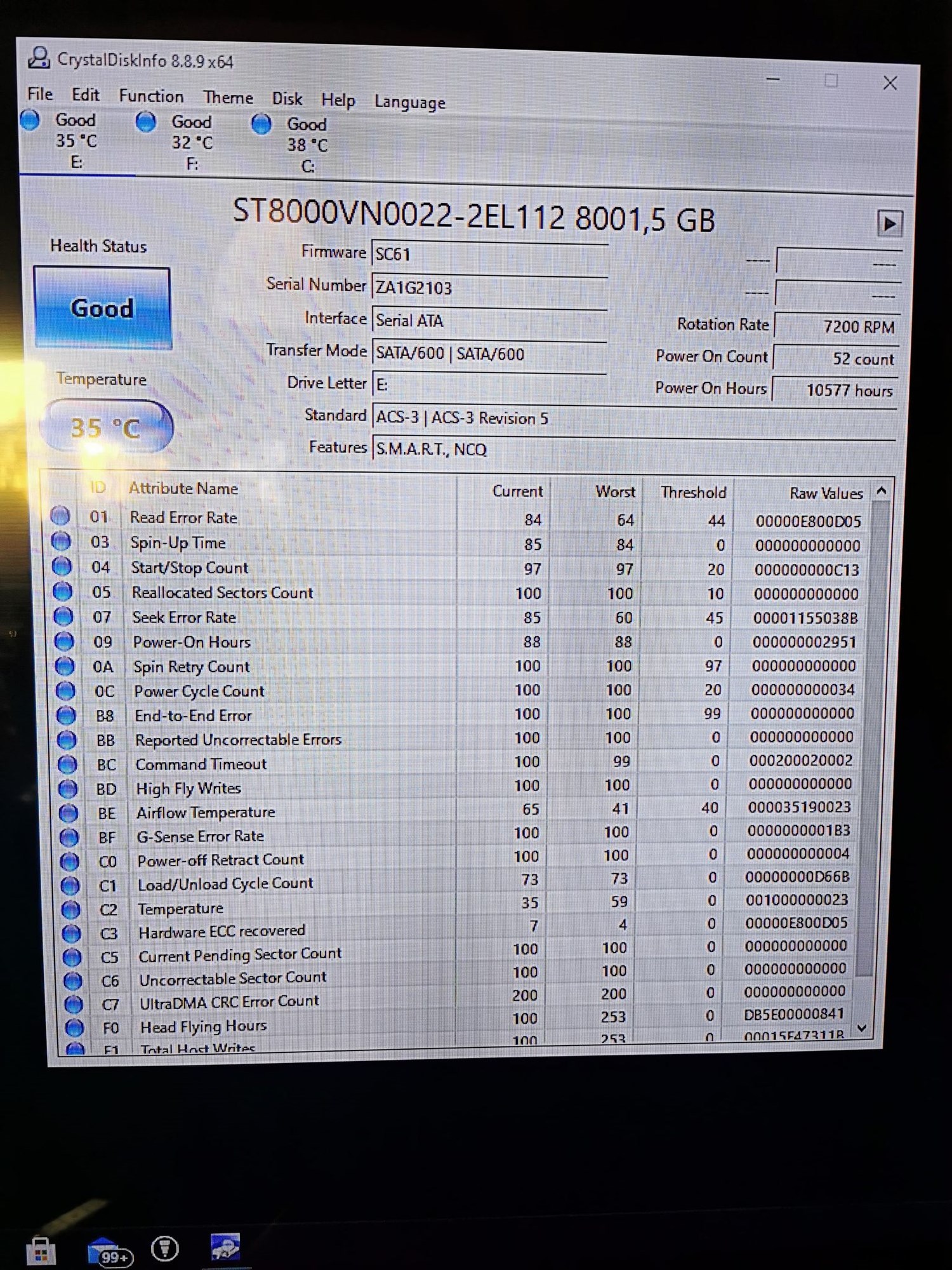This screenshot has height=1270, width=952.
Task: Click the attribute list scrollbar thumb
Action: tap(873, 740)
